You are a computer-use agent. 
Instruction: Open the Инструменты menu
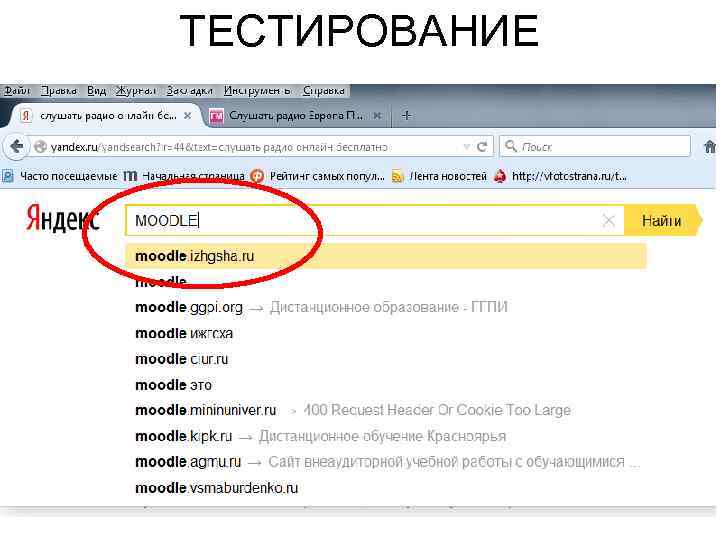point(258,90)
